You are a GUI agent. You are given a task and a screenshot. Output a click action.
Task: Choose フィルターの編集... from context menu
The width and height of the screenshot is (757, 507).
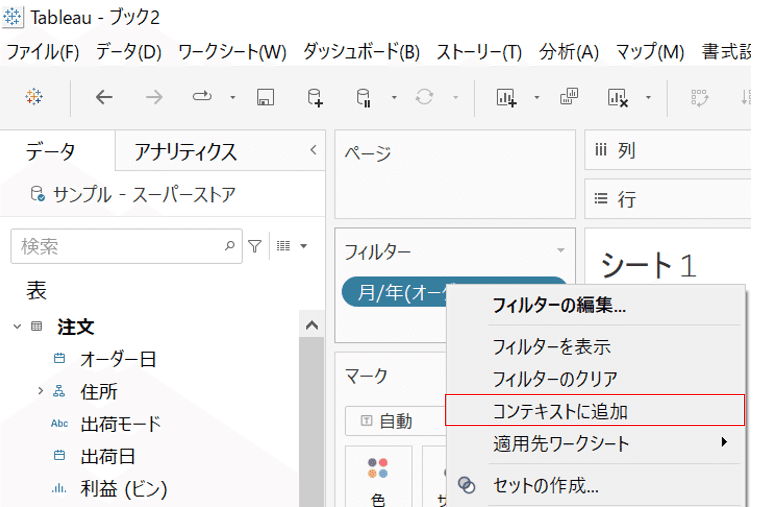[559, 305]
